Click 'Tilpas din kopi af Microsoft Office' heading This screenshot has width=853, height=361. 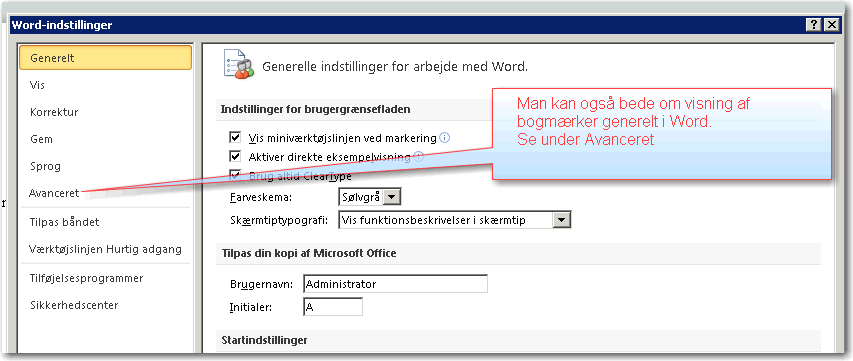click(309, 253)
